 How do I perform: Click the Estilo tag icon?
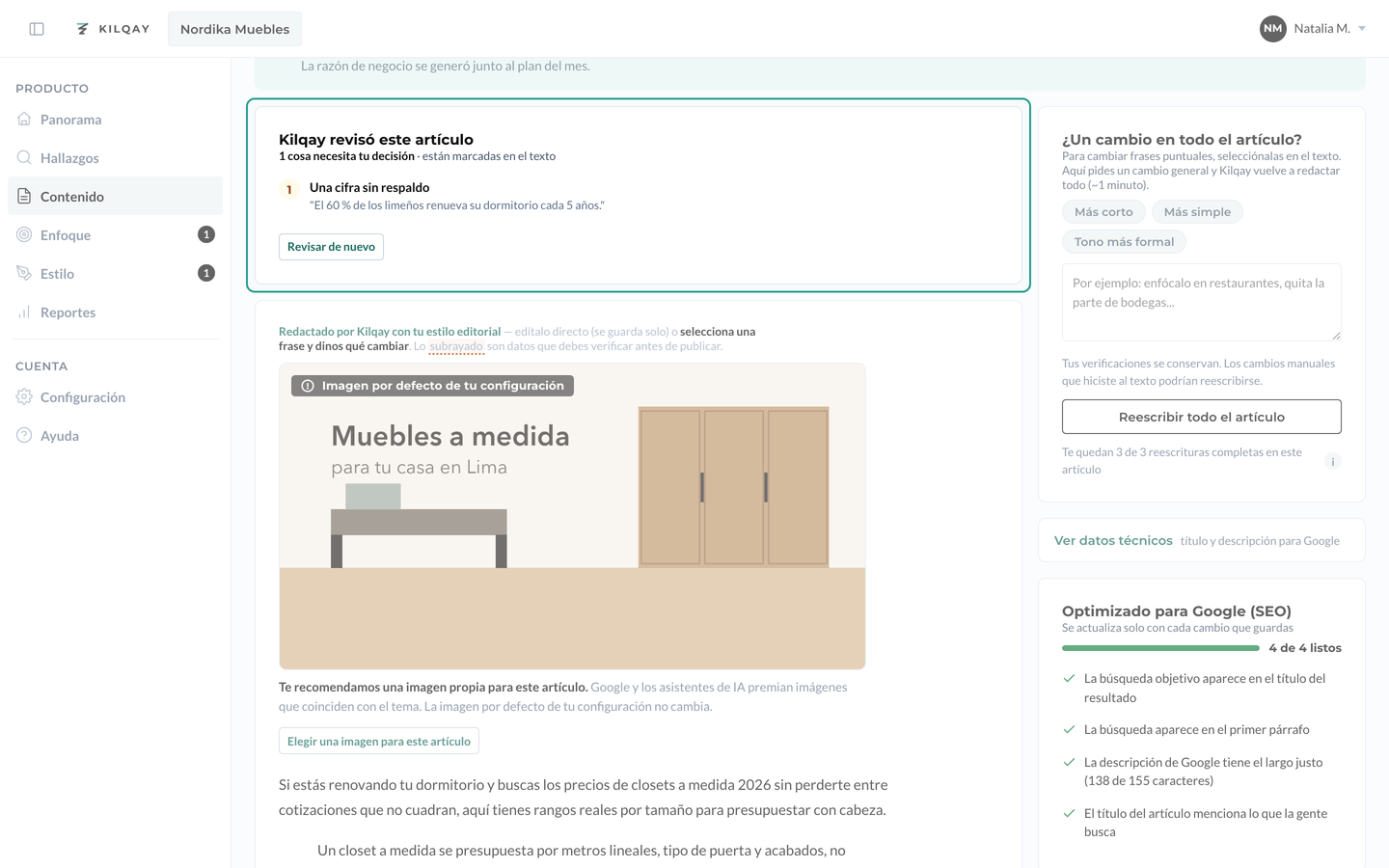[x=24, y=274]
